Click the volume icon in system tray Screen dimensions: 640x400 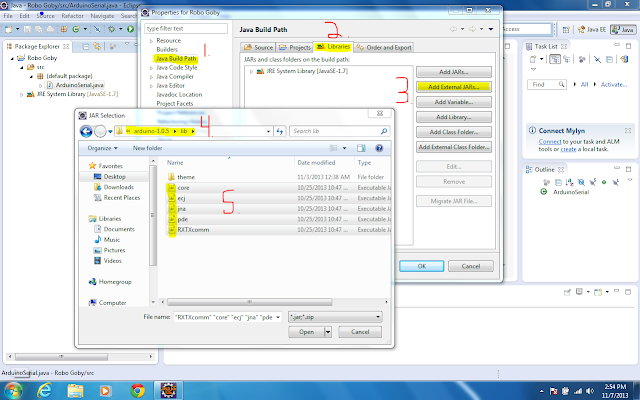click(x=589, y=391)
